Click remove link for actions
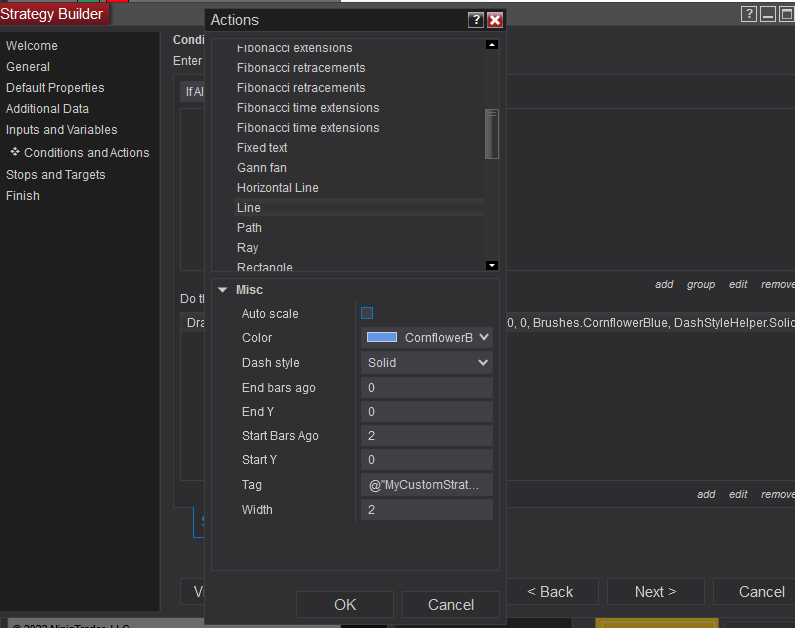 pyautogui.click(x=778, y=494)
